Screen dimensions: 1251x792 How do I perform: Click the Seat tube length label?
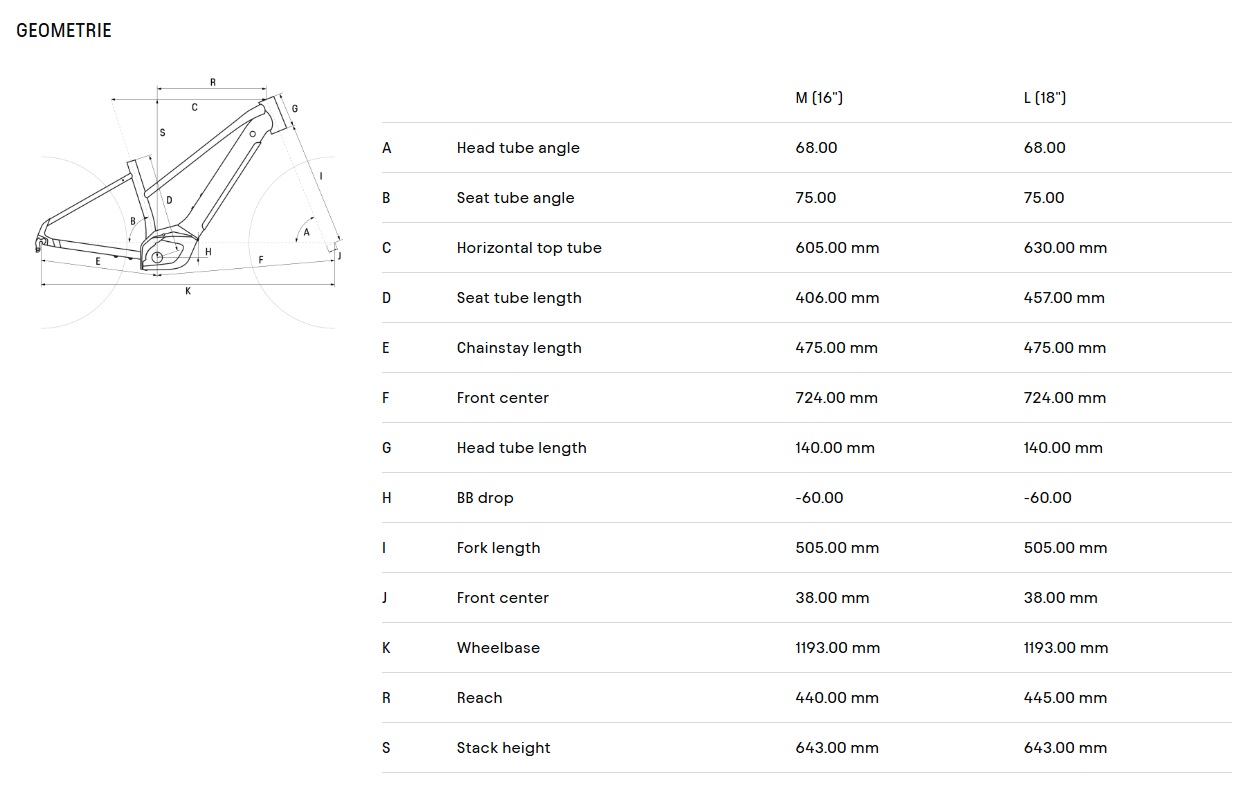[x=519, y=298]
